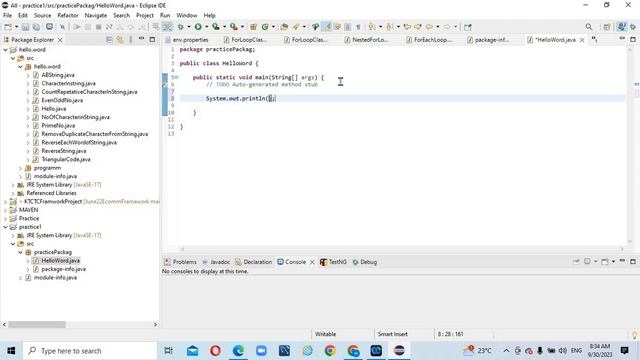640x360 pixels.
Task: Click the New file wizard icon
Action: [x=8, y=27]
